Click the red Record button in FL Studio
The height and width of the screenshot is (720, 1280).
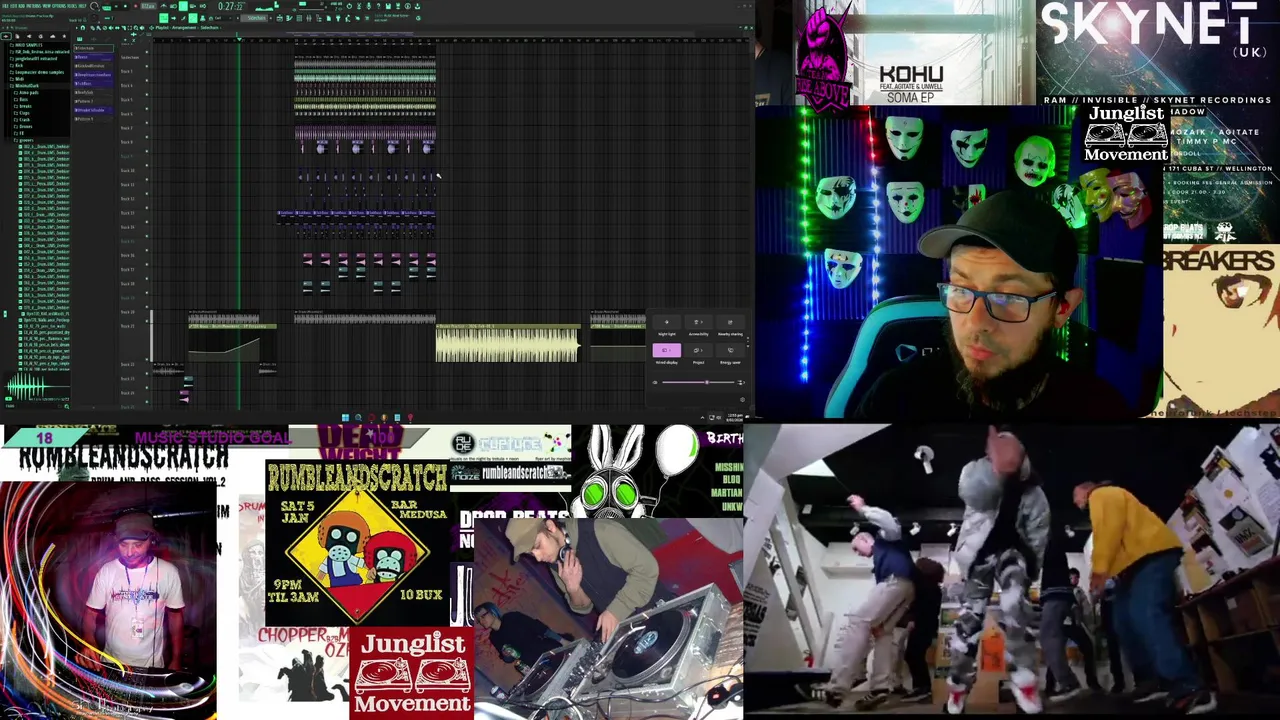135,6
